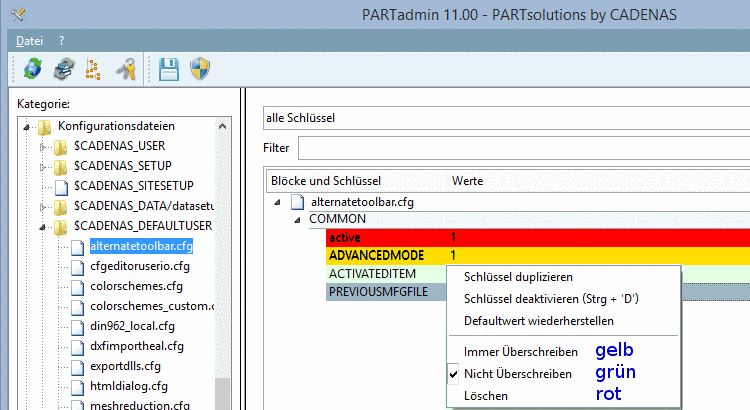750x410 pixels.
Task: Click the file icon next to din962_local.cfg
Action: [77, 327]
